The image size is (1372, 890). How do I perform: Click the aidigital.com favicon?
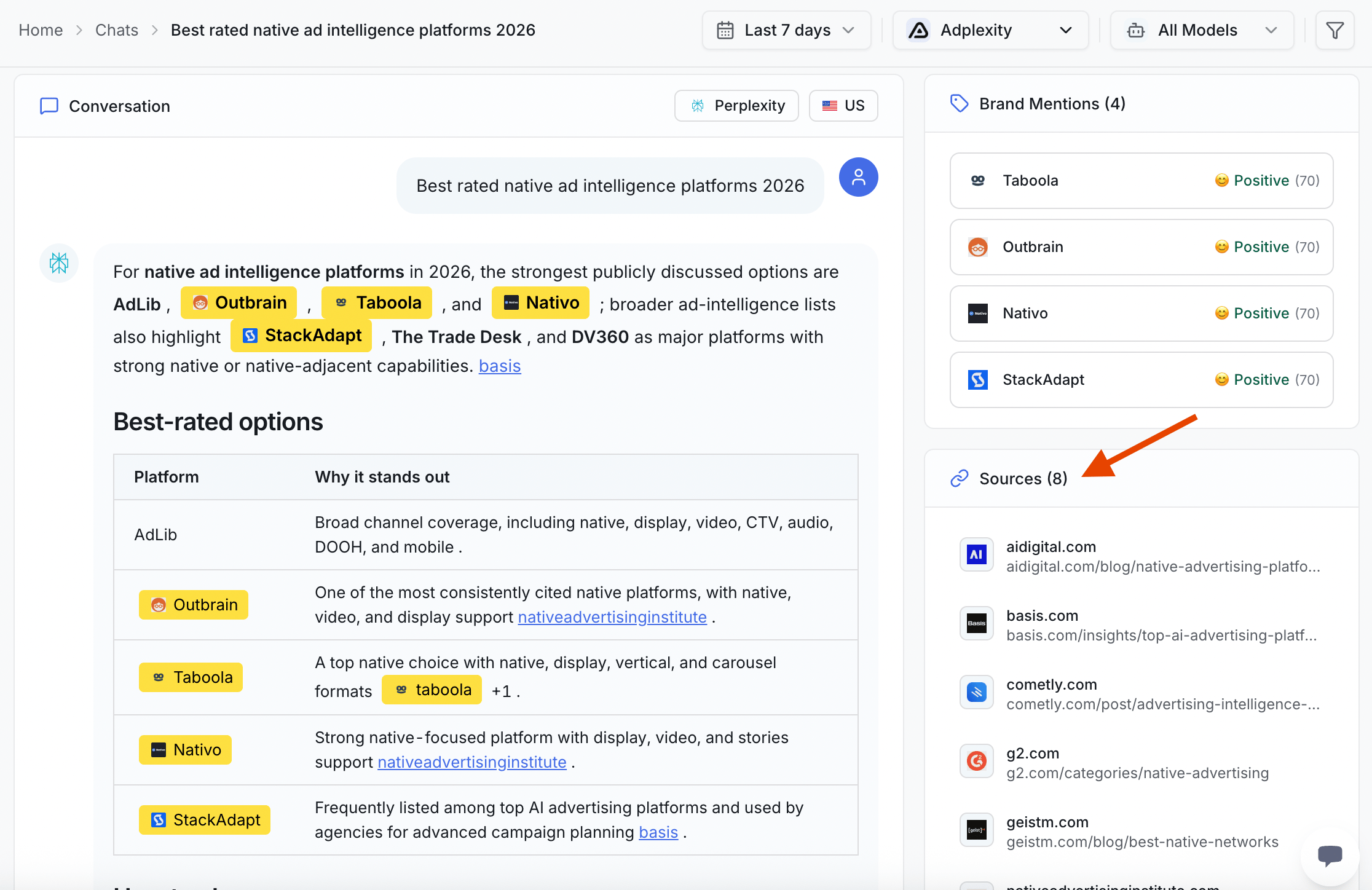[x=976, y=555]
